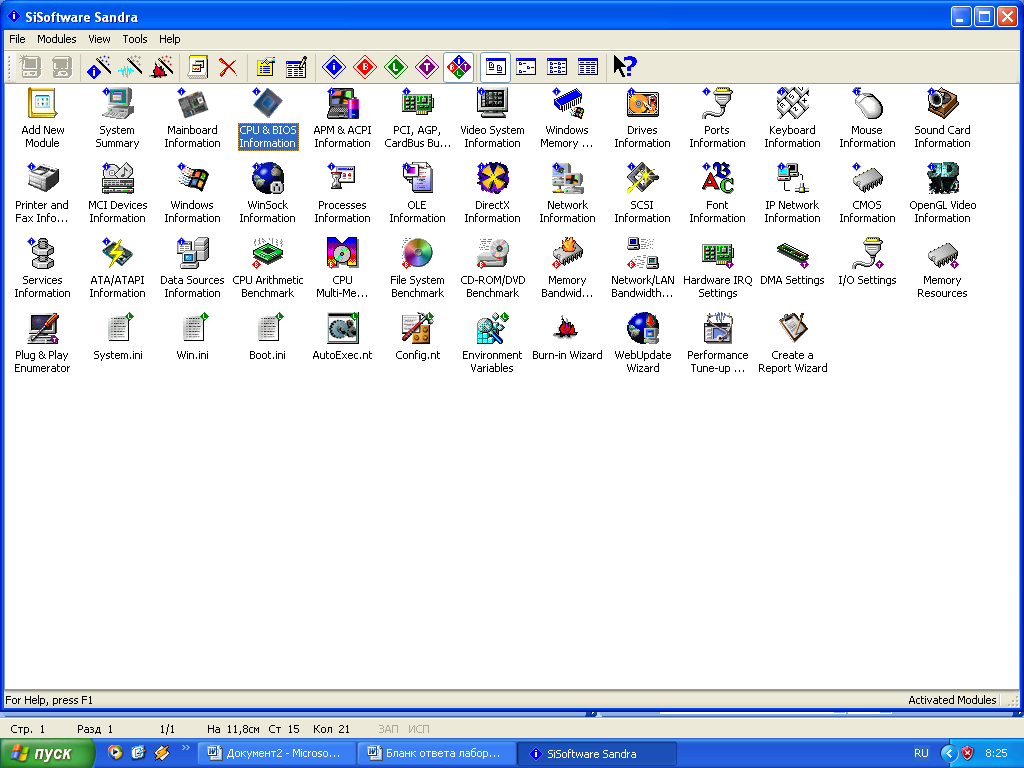This screenshot has width=1024, height=768.
Task: Select the Hardware IRQ Settings module
Action: pos(717,268)
